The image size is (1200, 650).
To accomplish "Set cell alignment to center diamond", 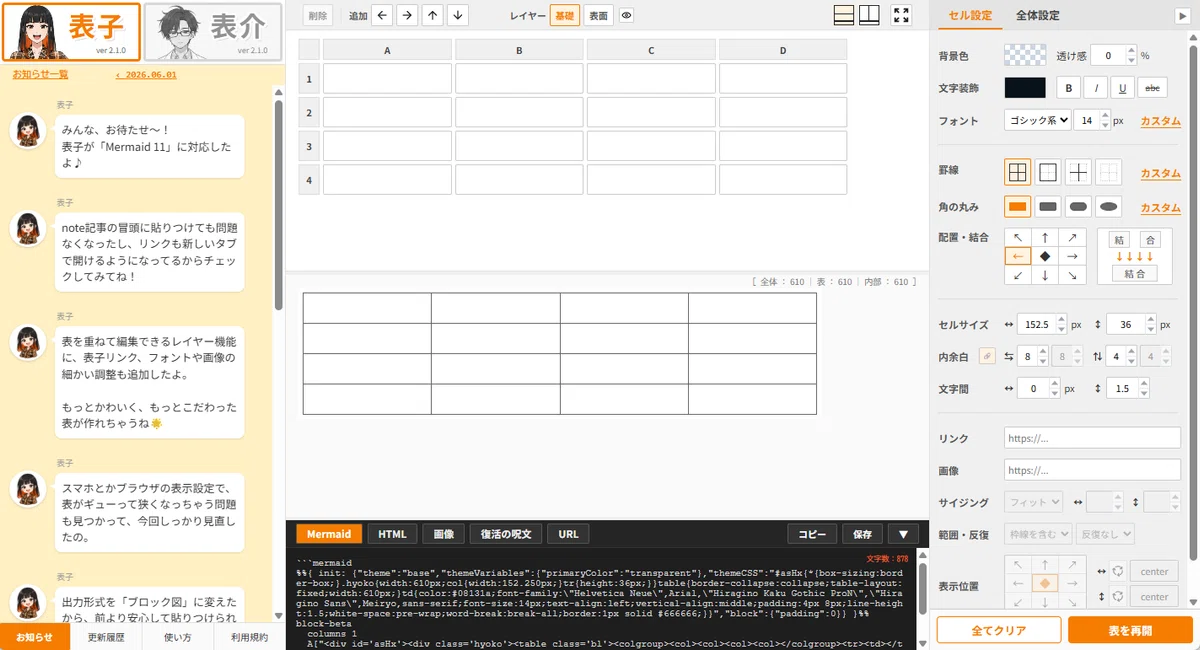I will (x=1045, y=256).
